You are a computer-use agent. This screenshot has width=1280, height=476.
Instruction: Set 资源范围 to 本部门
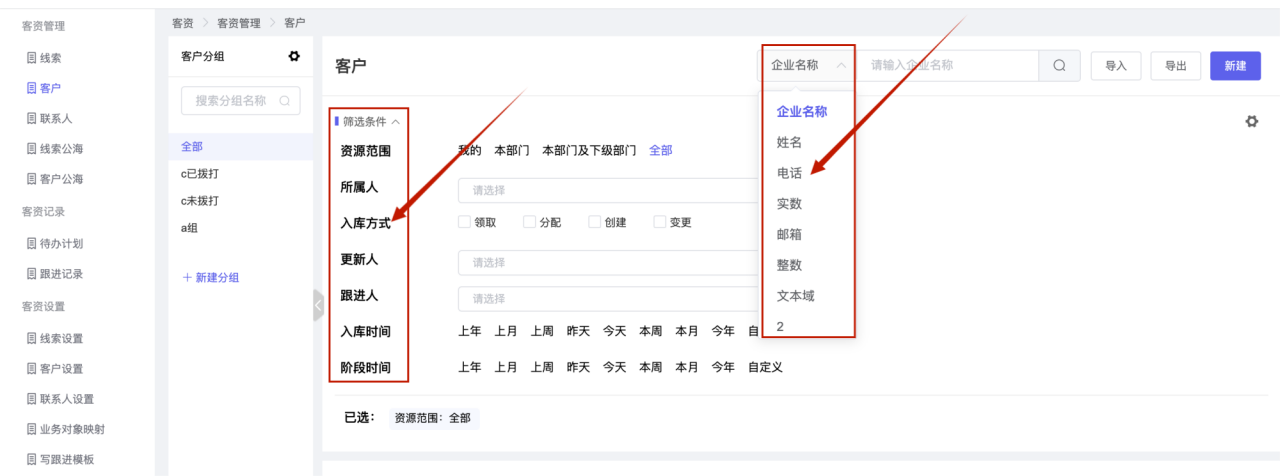point(512,150)
